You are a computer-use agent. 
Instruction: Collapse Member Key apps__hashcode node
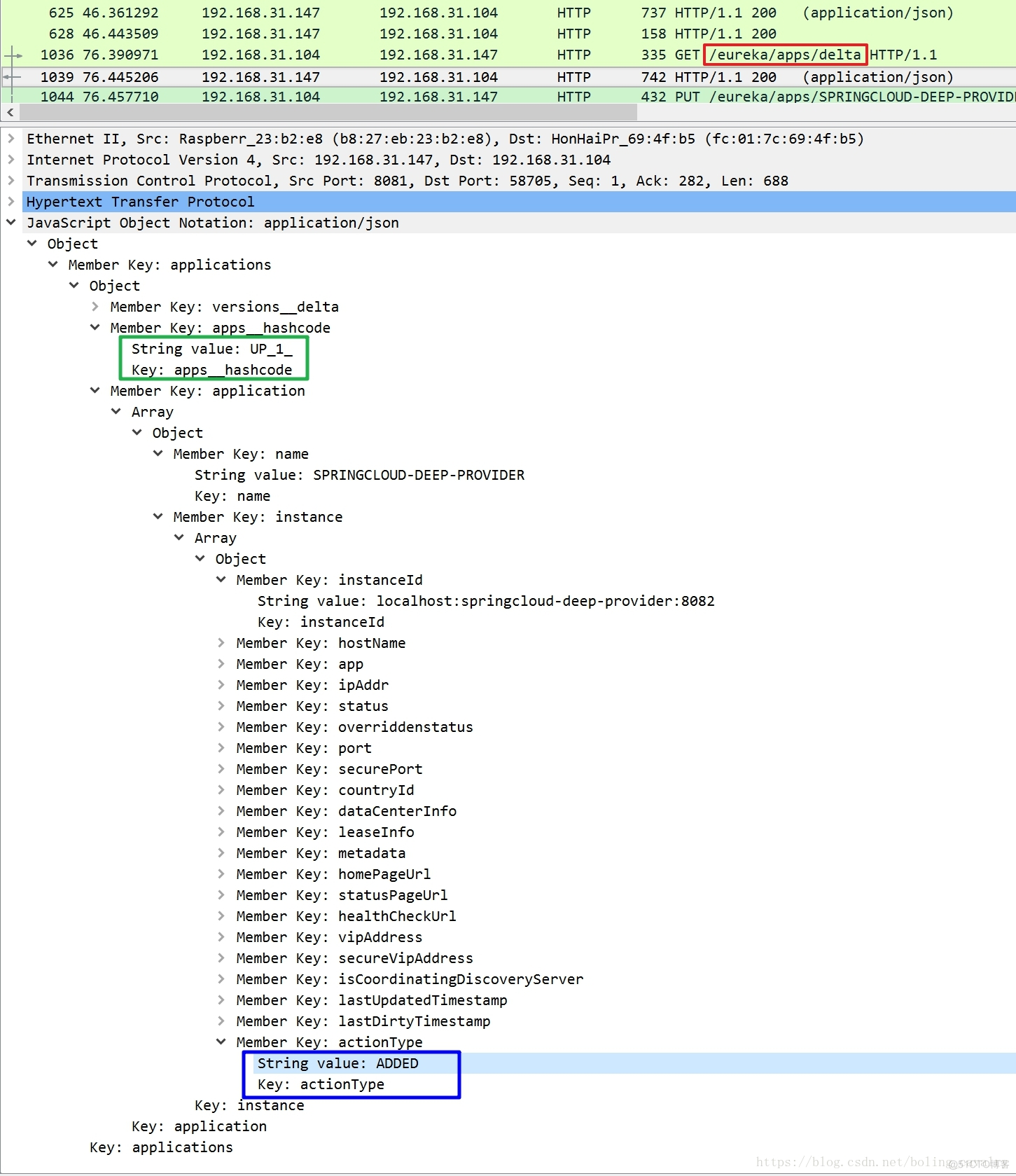95,328
